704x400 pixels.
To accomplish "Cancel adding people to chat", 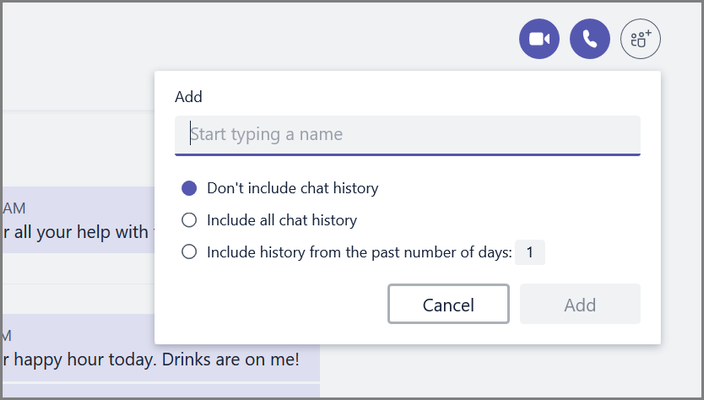I will click(x=449, y=304).
